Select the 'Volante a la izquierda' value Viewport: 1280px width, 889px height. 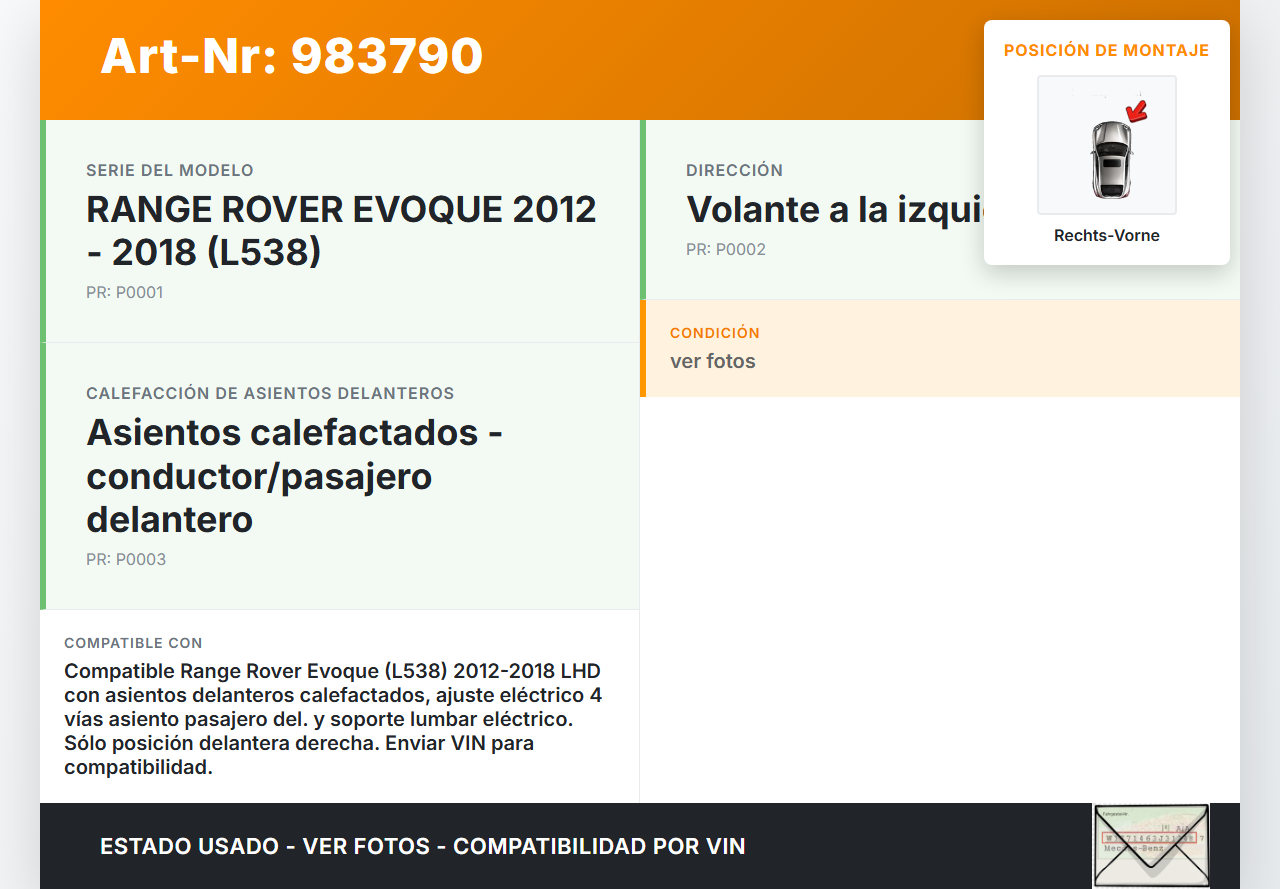point(835,210)
